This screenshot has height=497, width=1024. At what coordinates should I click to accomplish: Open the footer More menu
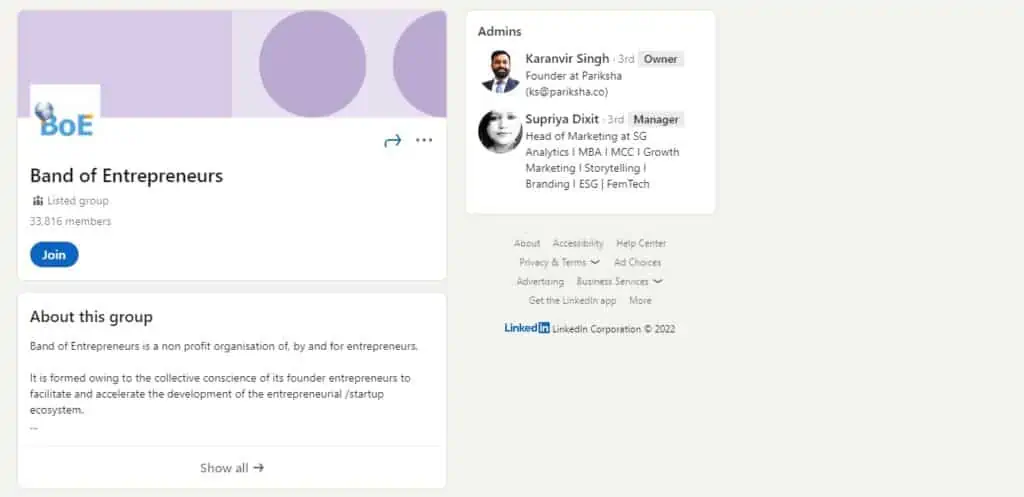640,300
